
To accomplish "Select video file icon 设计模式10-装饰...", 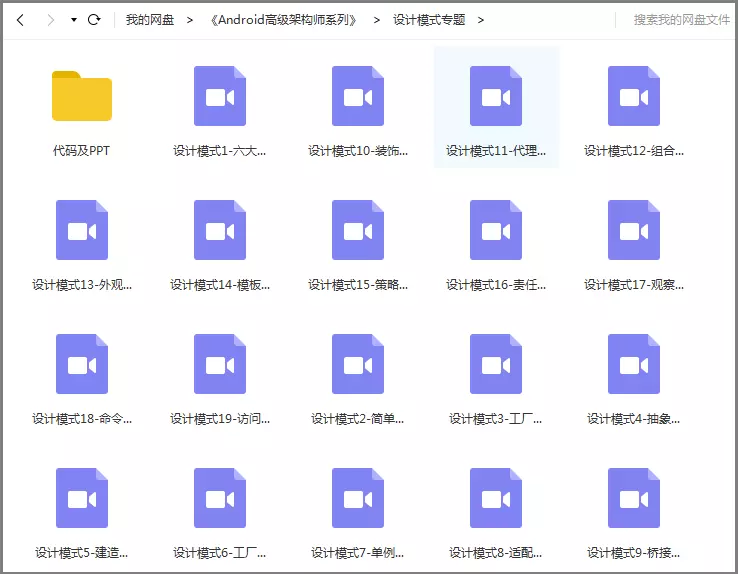I will click(x=358, y=96).
